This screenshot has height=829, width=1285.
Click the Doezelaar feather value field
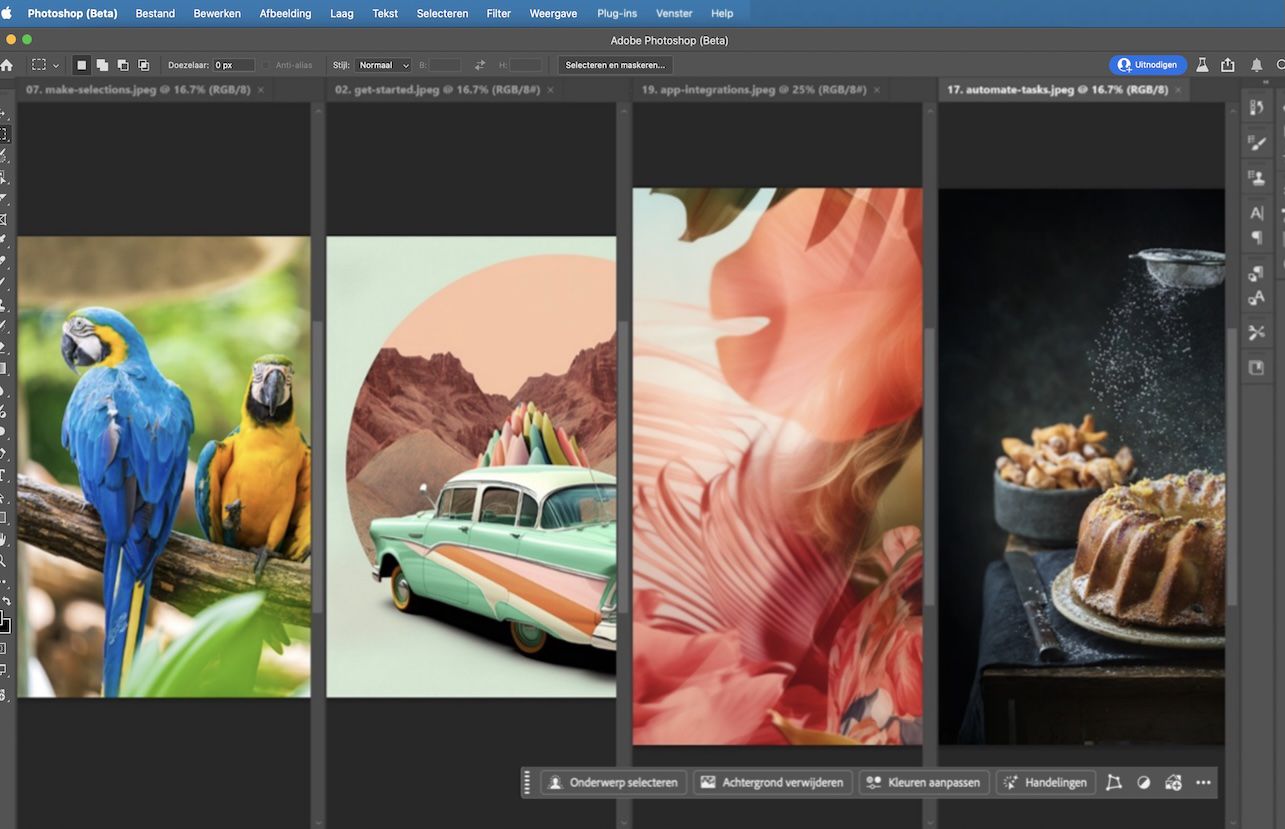(x=232, y=64)
